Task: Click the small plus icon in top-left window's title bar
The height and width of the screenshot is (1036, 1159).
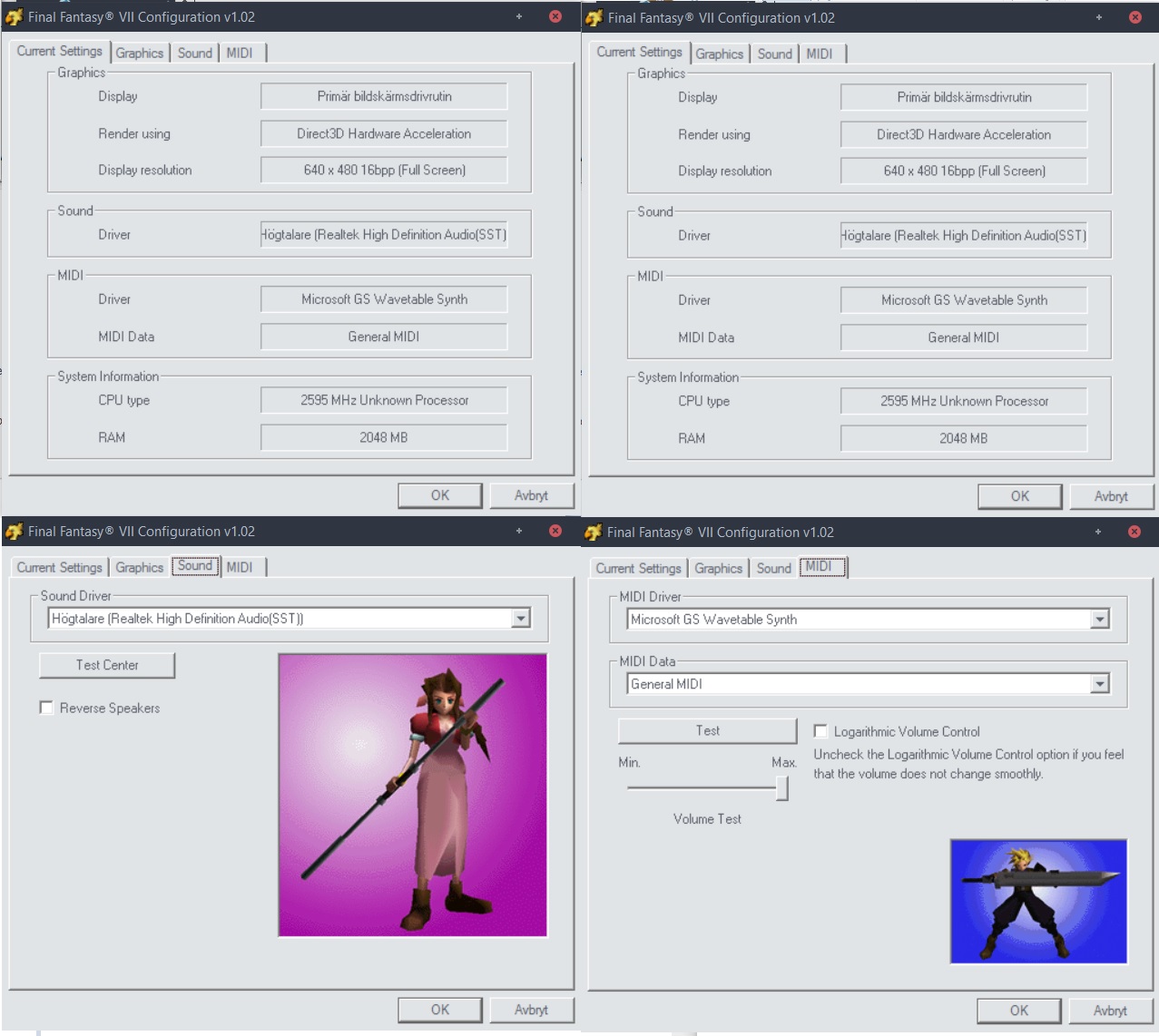Action: (519, 16)
